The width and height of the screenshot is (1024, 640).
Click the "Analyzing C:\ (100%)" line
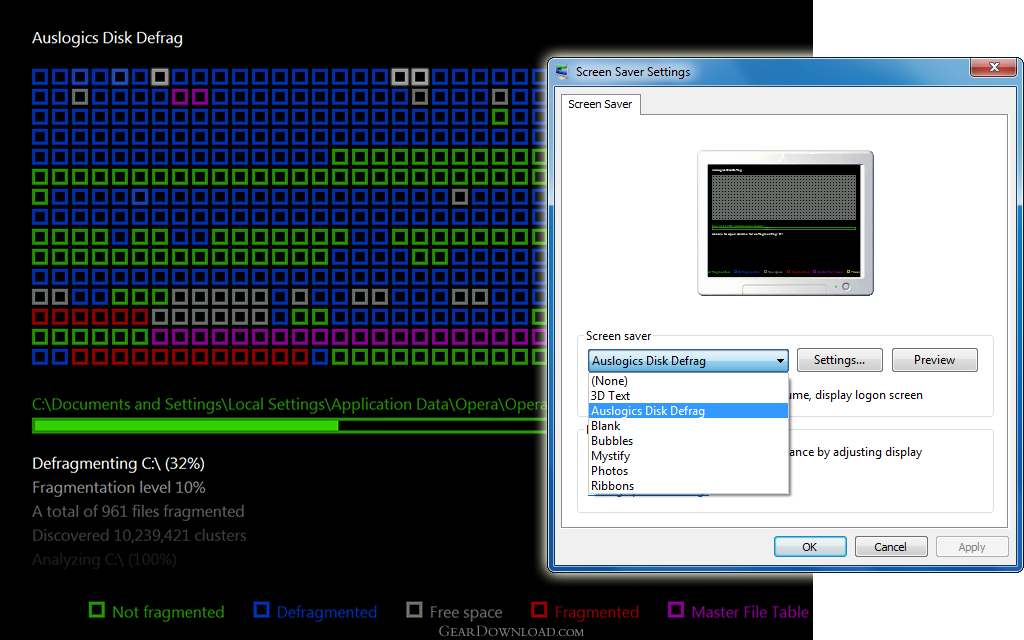pos(104,560)
